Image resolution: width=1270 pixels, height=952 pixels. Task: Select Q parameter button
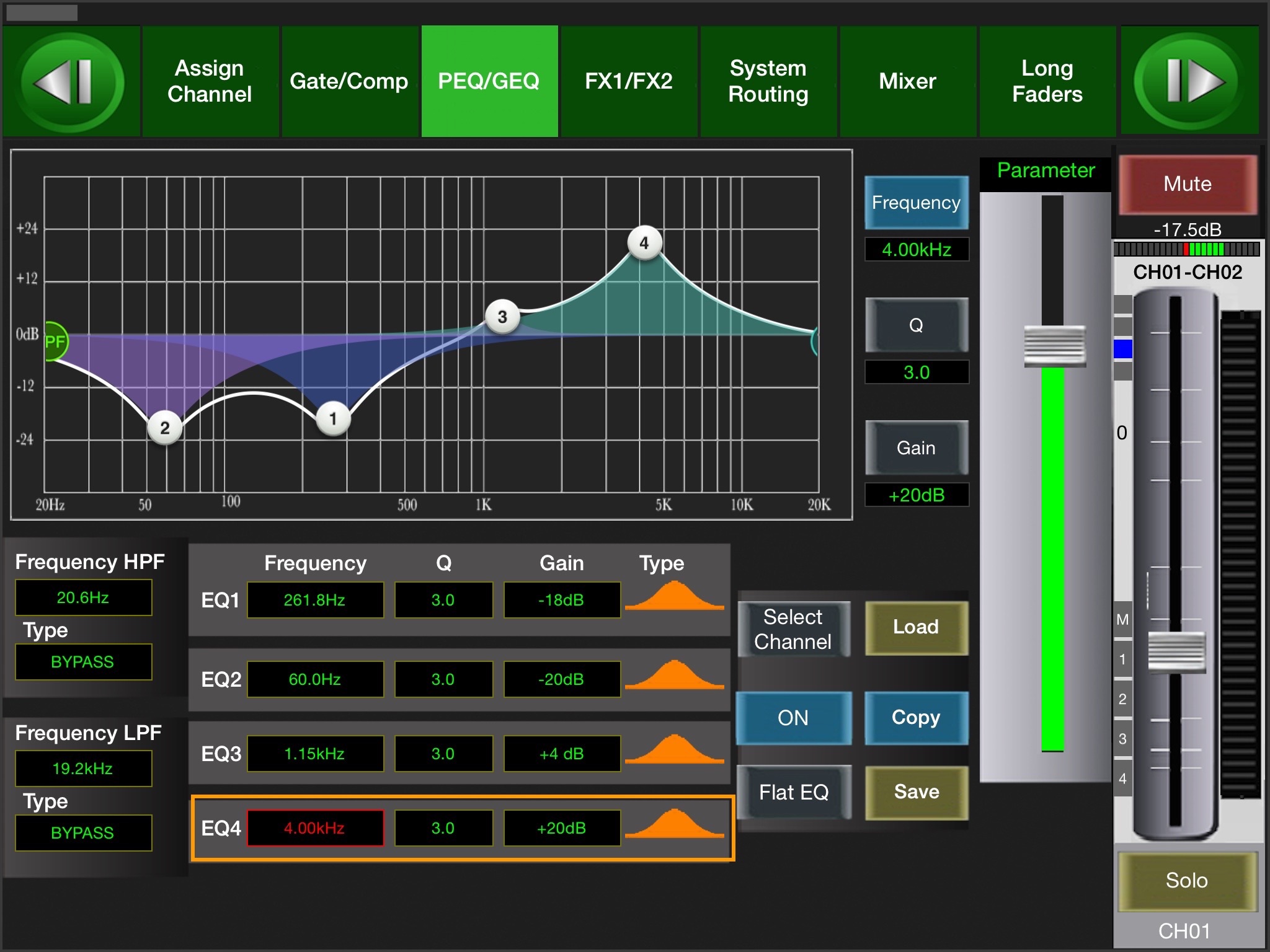[917, 325]
